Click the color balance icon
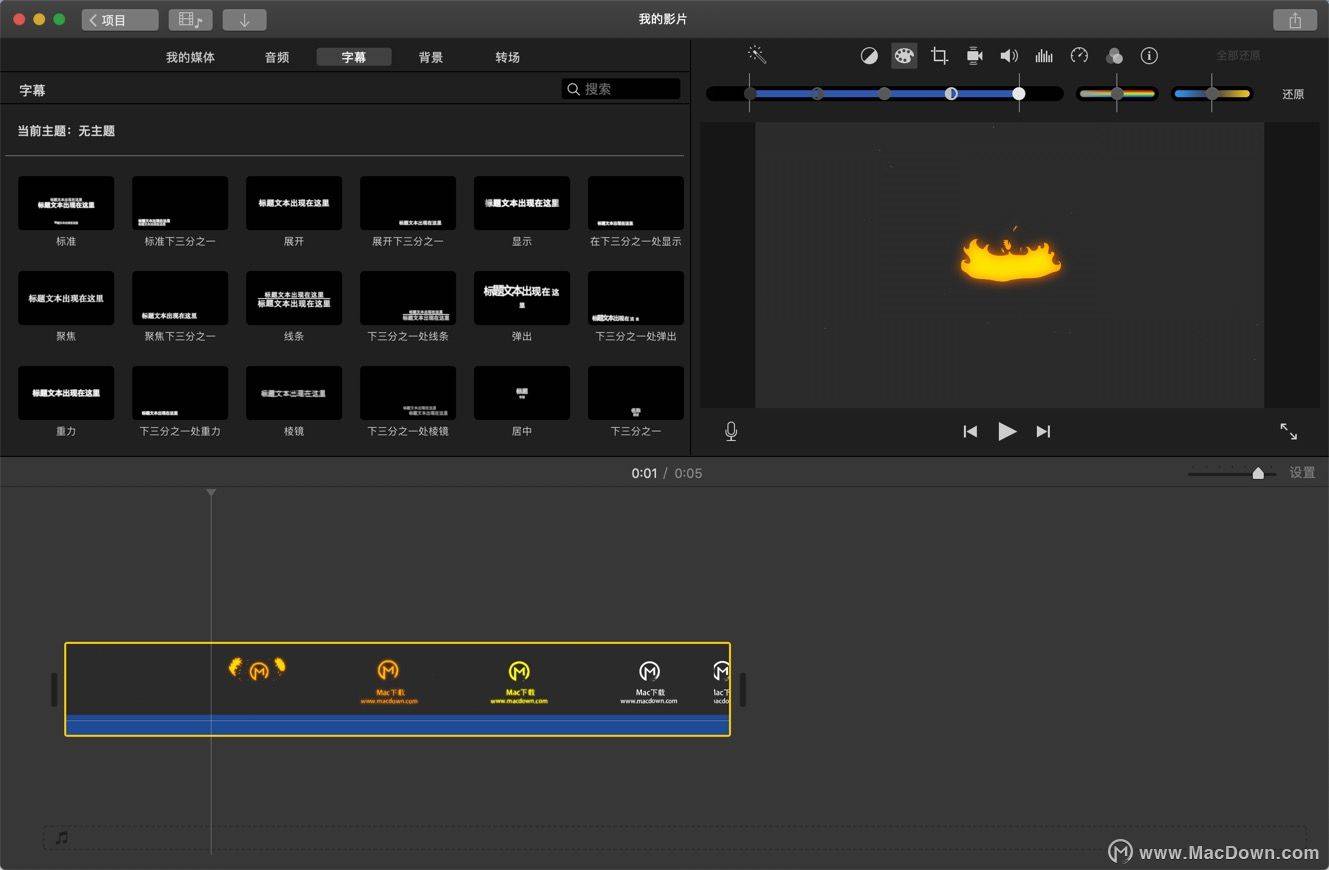This screenshot has width=1329, height=870. (x=869, y=56)
